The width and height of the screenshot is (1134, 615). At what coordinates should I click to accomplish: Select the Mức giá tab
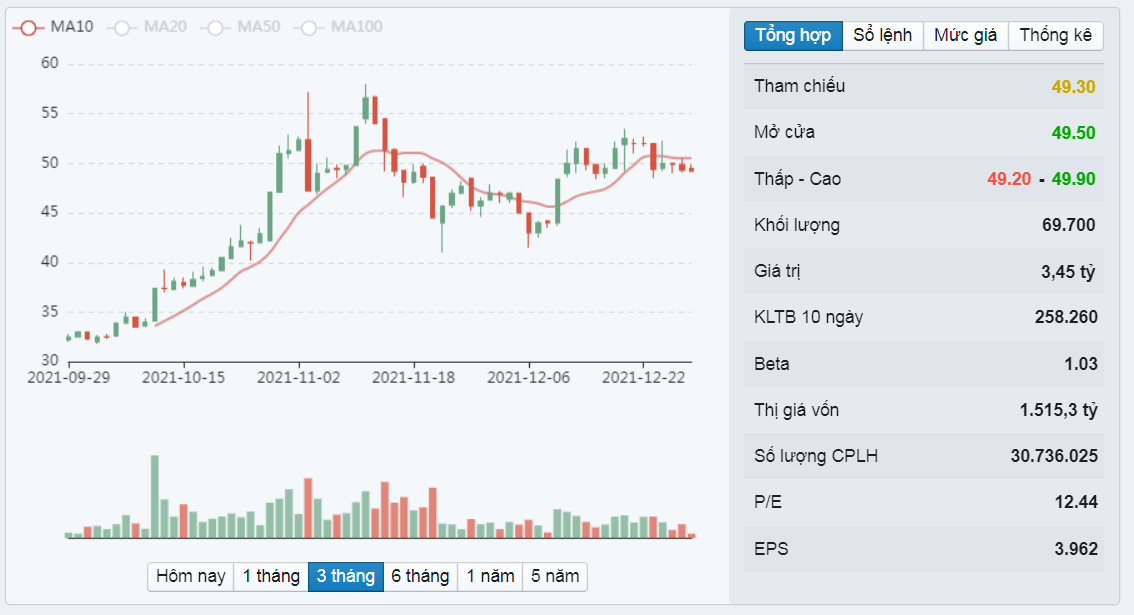965,35
